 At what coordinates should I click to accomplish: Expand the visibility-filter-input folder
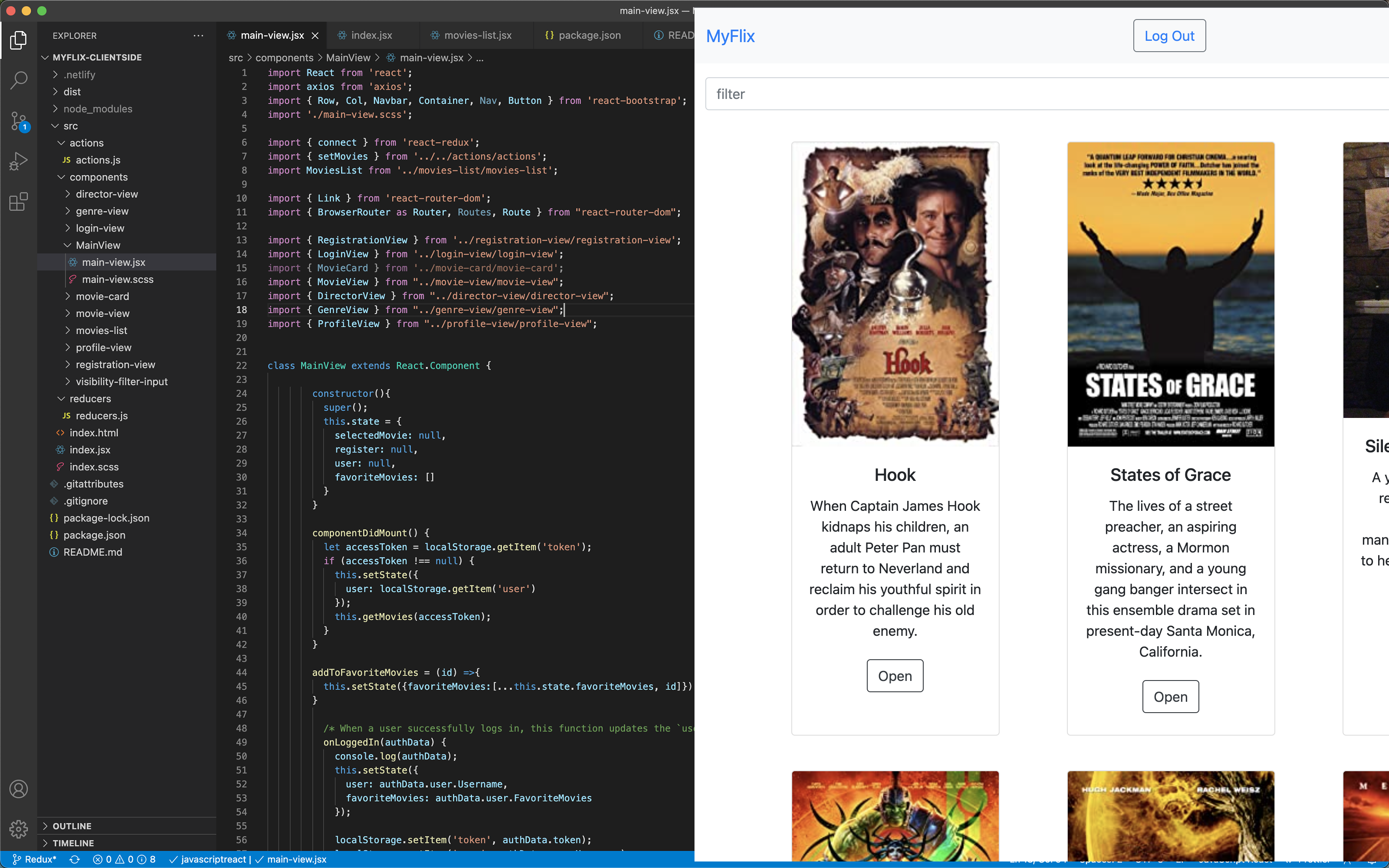click(68, 382)
